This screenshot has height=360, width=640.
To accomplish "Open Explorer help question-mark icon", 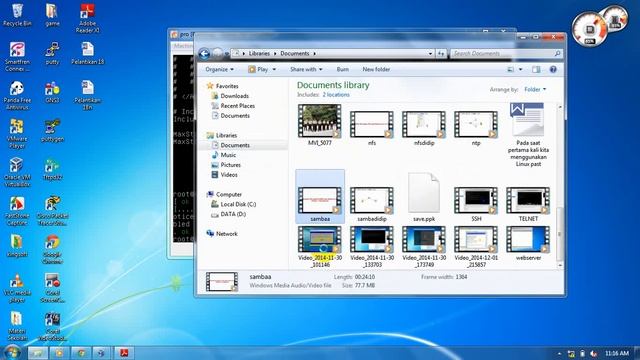I will 553,69.
